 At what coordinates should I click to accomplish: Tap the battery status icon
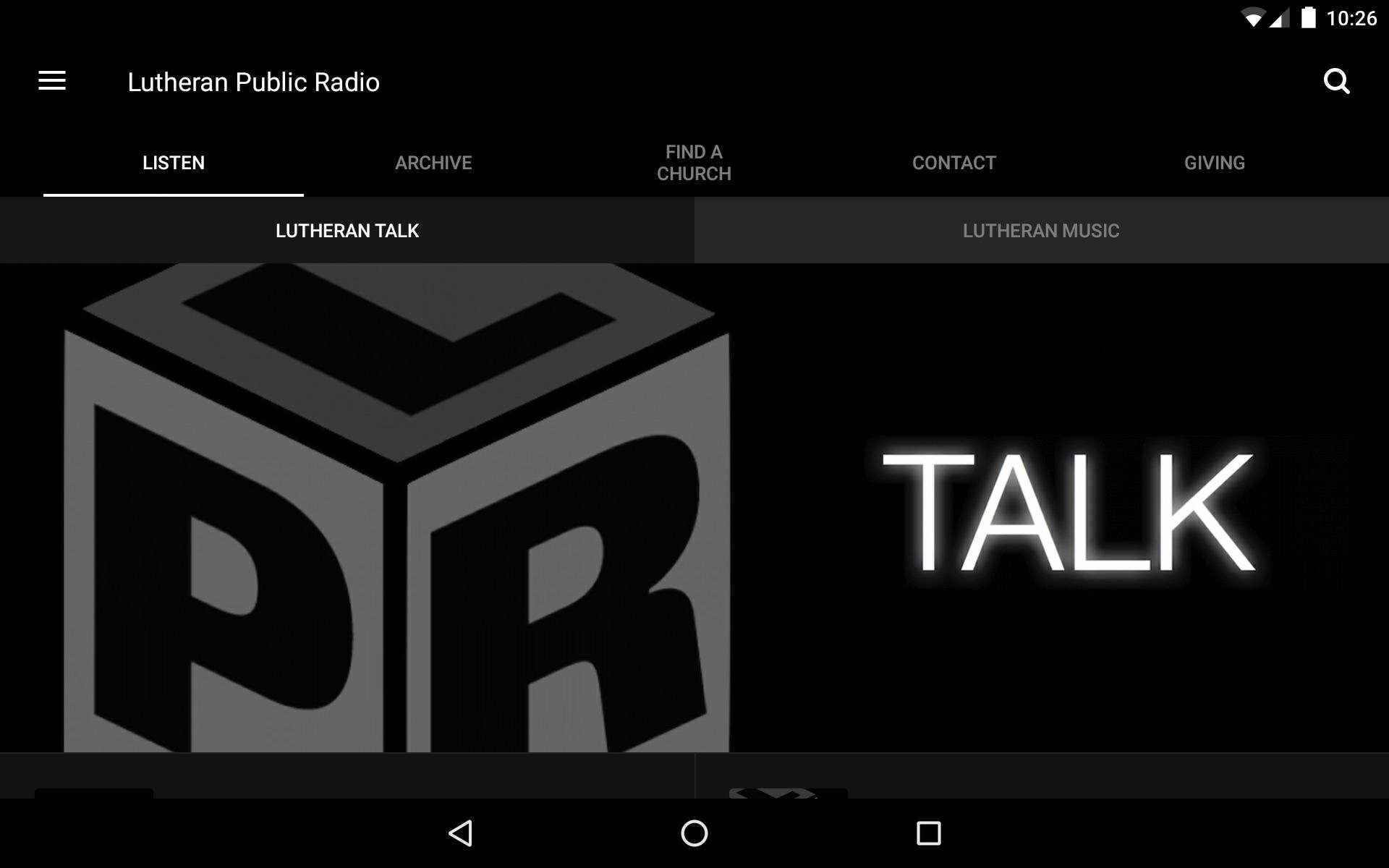pyautogui.click(x=1308, y=18)
